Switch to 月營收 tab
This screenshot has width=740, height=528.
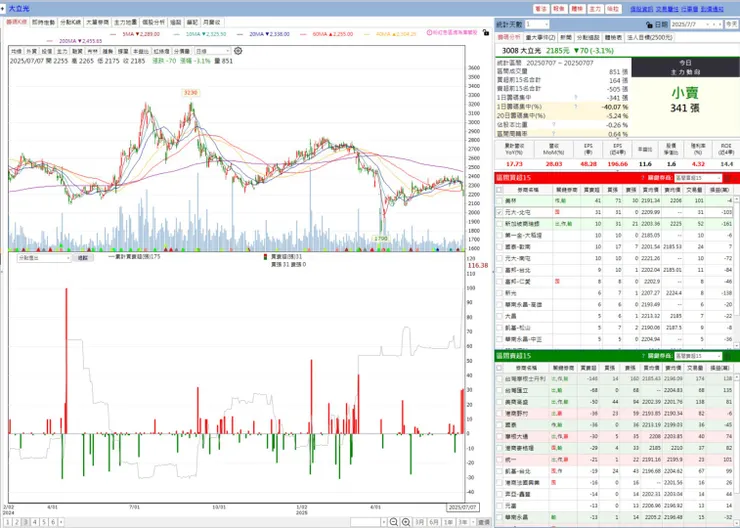point(211,22)
